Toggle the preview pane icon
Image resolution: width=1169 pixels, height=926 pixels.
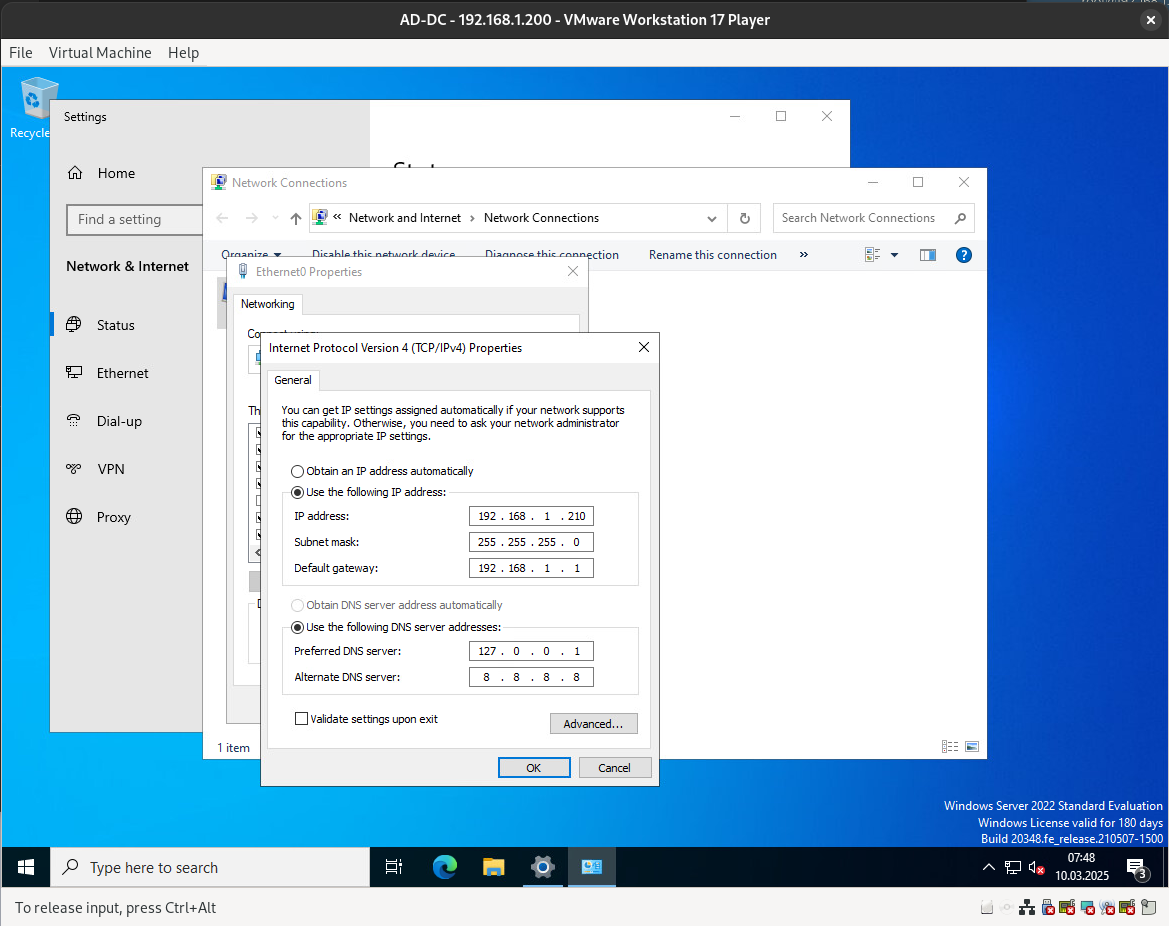pos(928,255)
